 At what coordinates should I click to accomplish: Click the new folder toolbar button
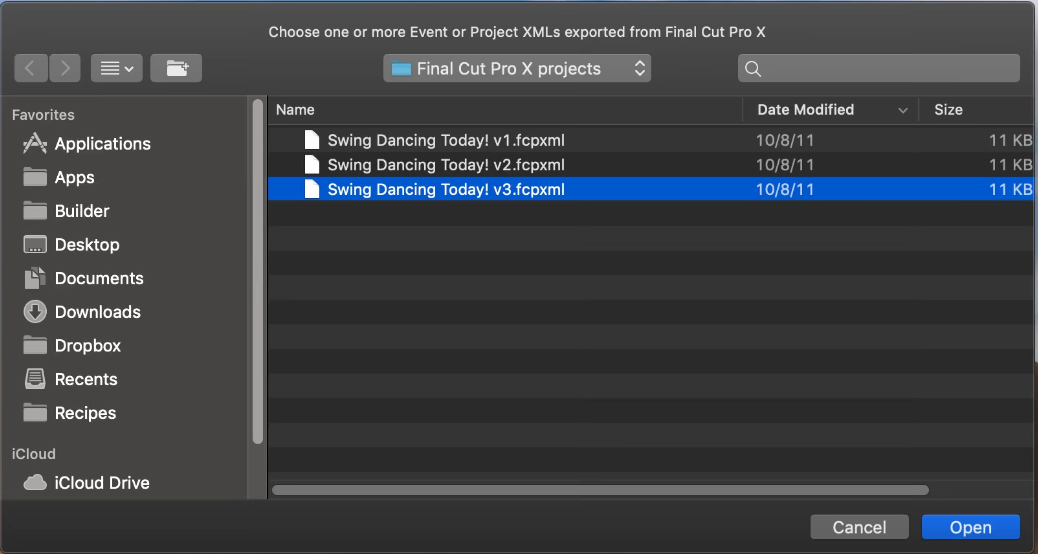coord(176,68)
